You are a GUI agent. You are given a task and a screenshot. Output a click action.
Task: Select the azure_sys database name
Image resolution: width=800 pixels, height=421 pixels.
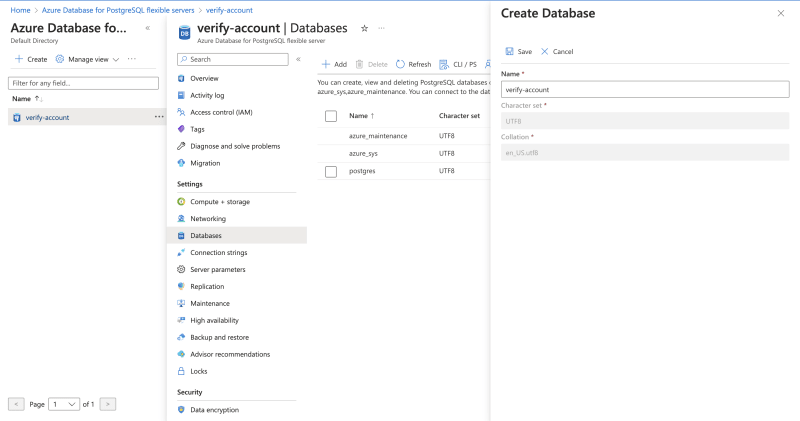point(363,154)
